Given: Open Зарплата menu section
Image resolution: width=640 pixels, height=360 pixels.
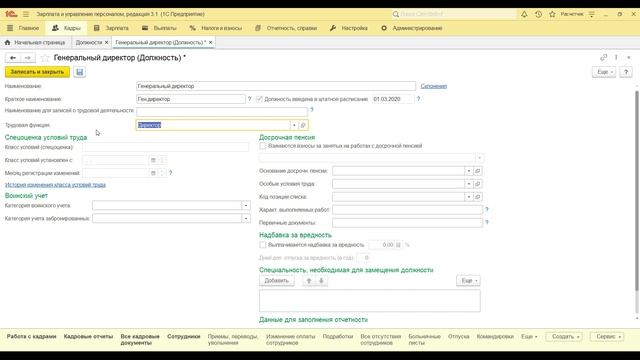Looking at the screenshot, I should (111, 28).
